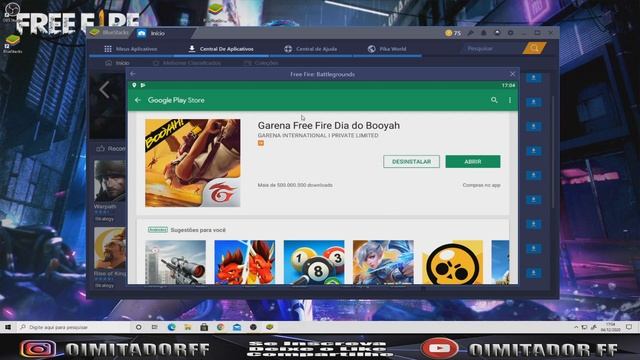Click the Google Play Store back arrow
This screenshot has width=640, height=360.
click(x=138, y=100)
